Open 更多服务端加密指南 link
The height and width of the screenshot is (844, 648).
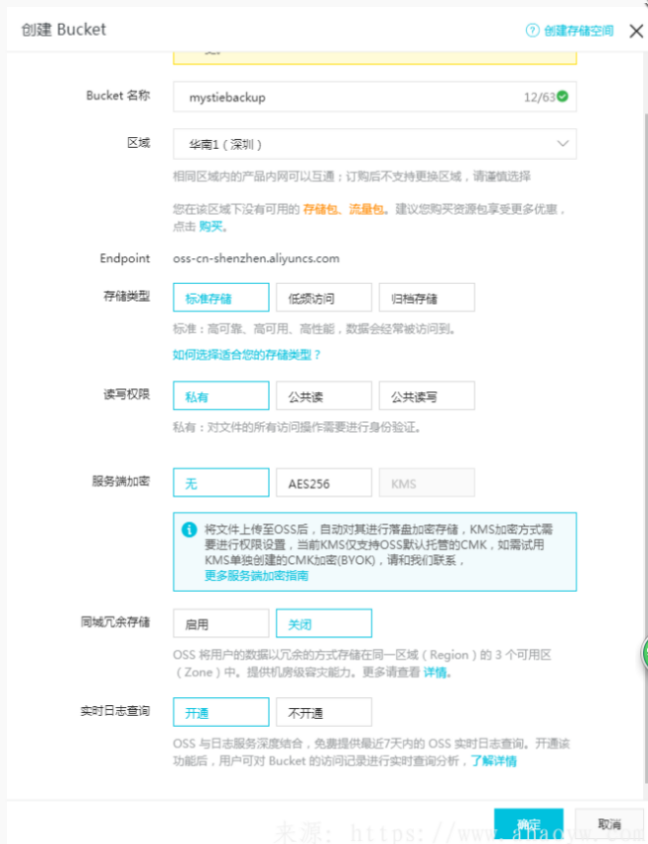[256, 575]
